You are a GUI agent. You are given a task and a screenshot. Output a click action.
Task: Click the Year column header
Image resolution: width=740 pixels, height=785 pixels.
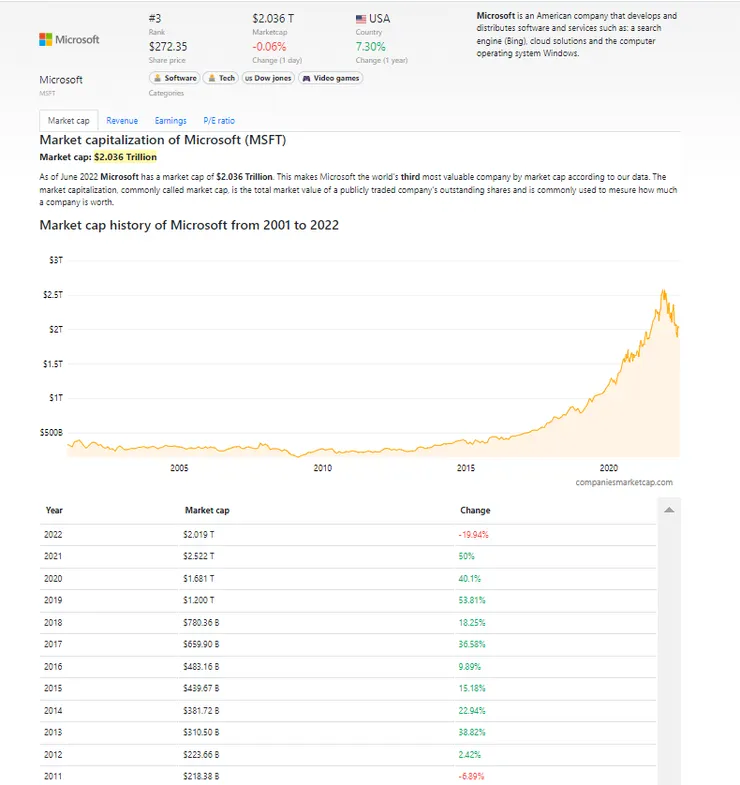tap(54, 510)
